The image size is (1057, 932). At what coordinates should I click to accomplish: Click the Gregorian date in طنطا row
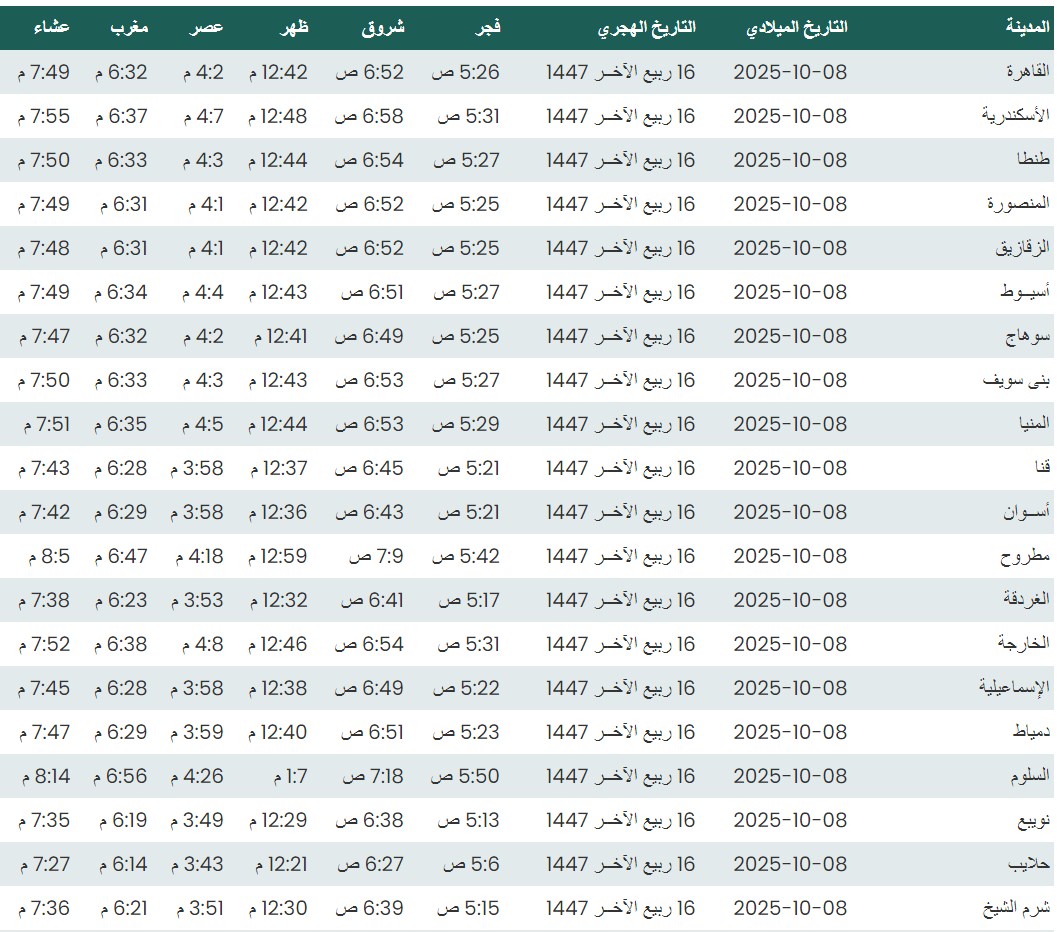click(x=790, y=160)
